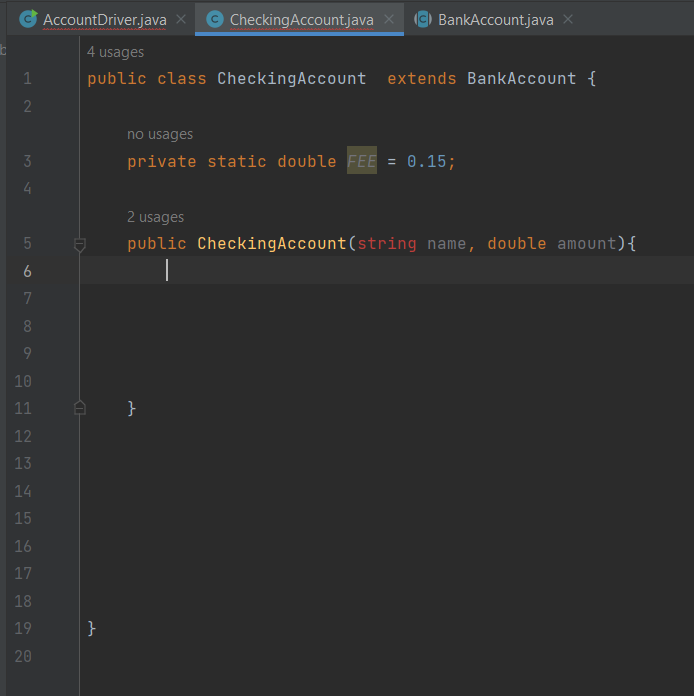Image resolution: width=694 pixels, height=696 pixels.
Task: Open the 'no usages' hint above FEE
Action: coord(160,134)
